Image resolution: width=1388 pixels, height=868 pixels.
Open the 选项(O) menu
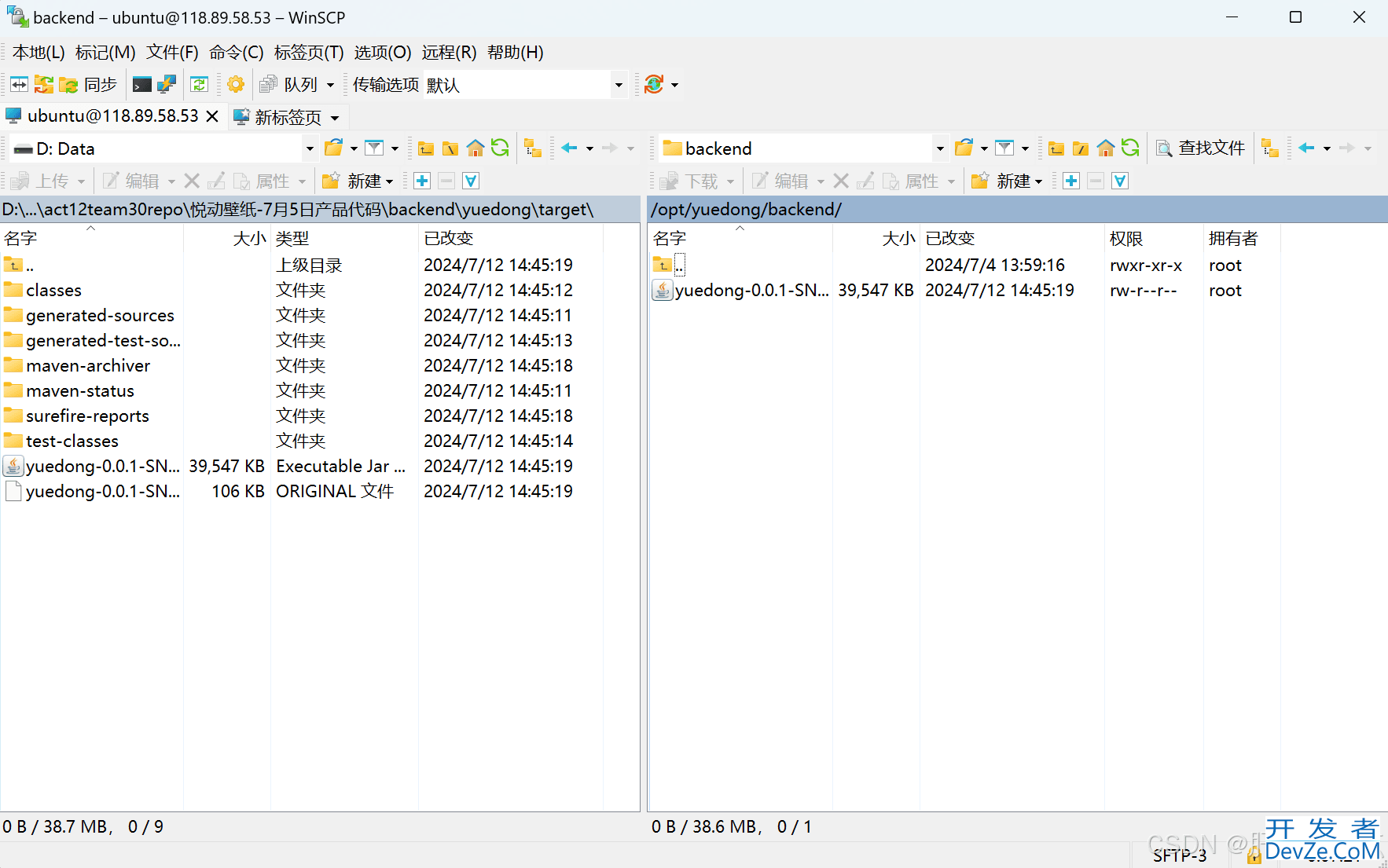[382, 53]
